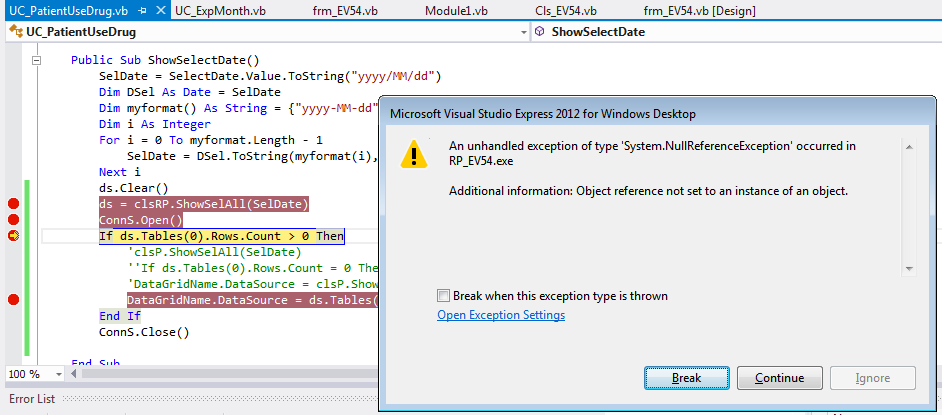Click the editor horizontal scroll left arrow
942x415 pixels.
coord(74,374)
